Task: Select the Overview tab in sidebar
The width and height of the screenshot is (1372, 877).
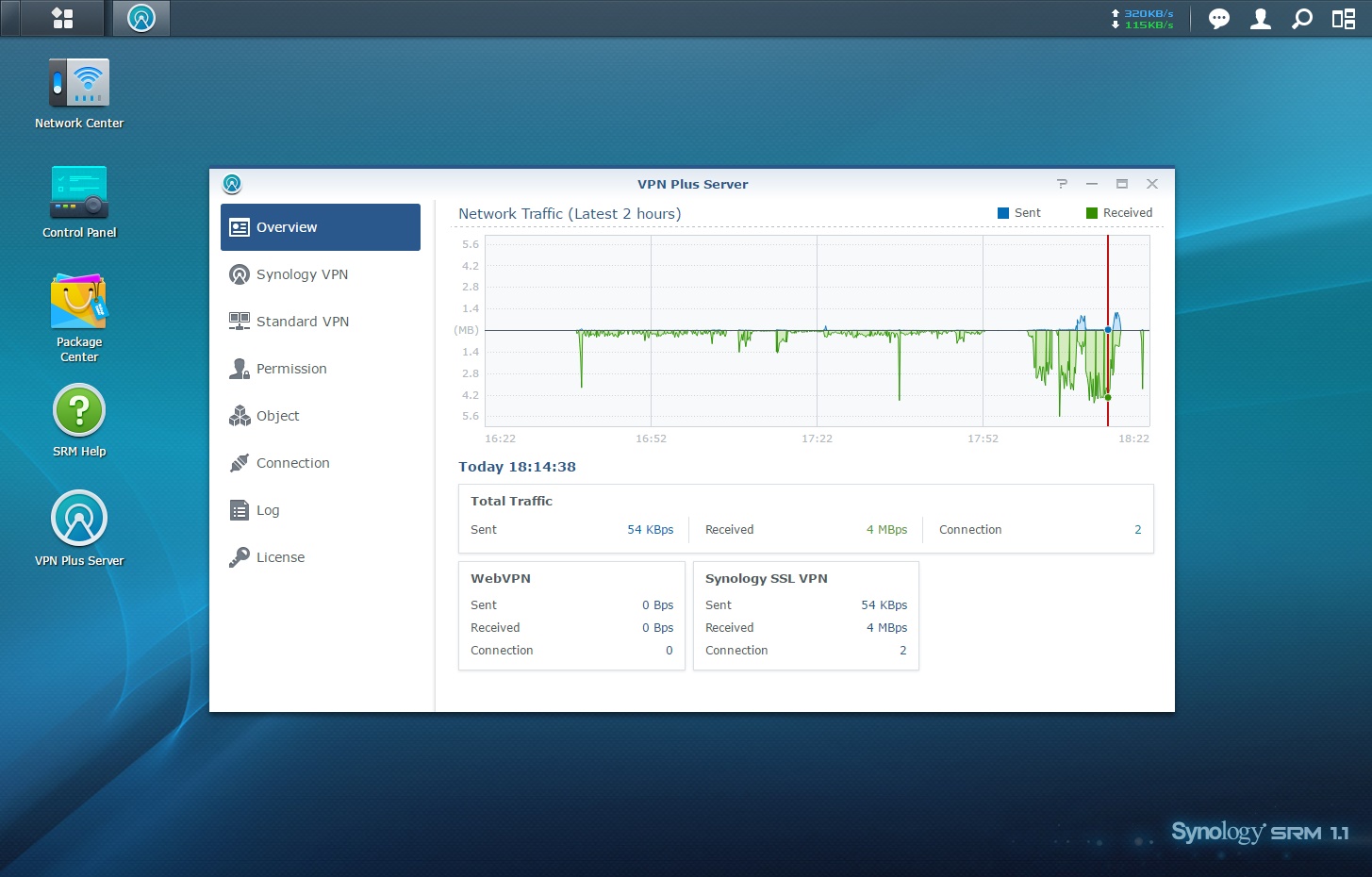Action: coord(321,227)
